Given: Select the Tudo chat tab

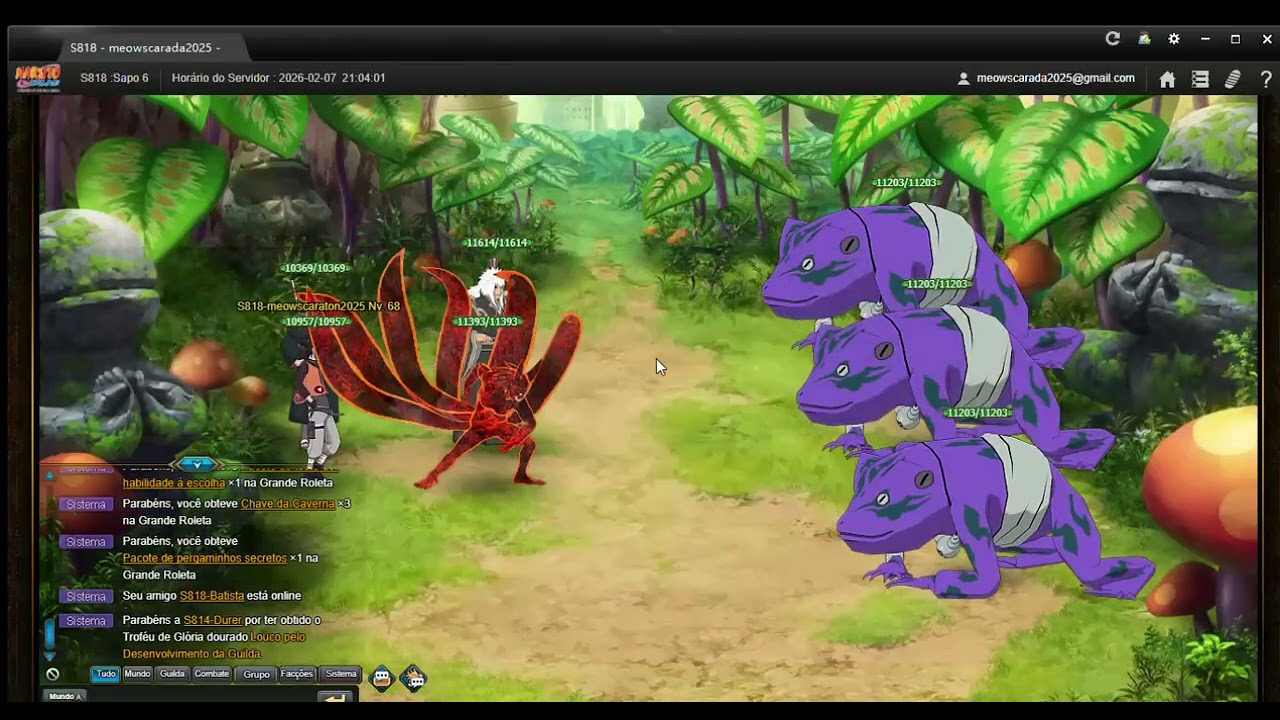Looking at the screenshot, I should click(x=105, y=674).
